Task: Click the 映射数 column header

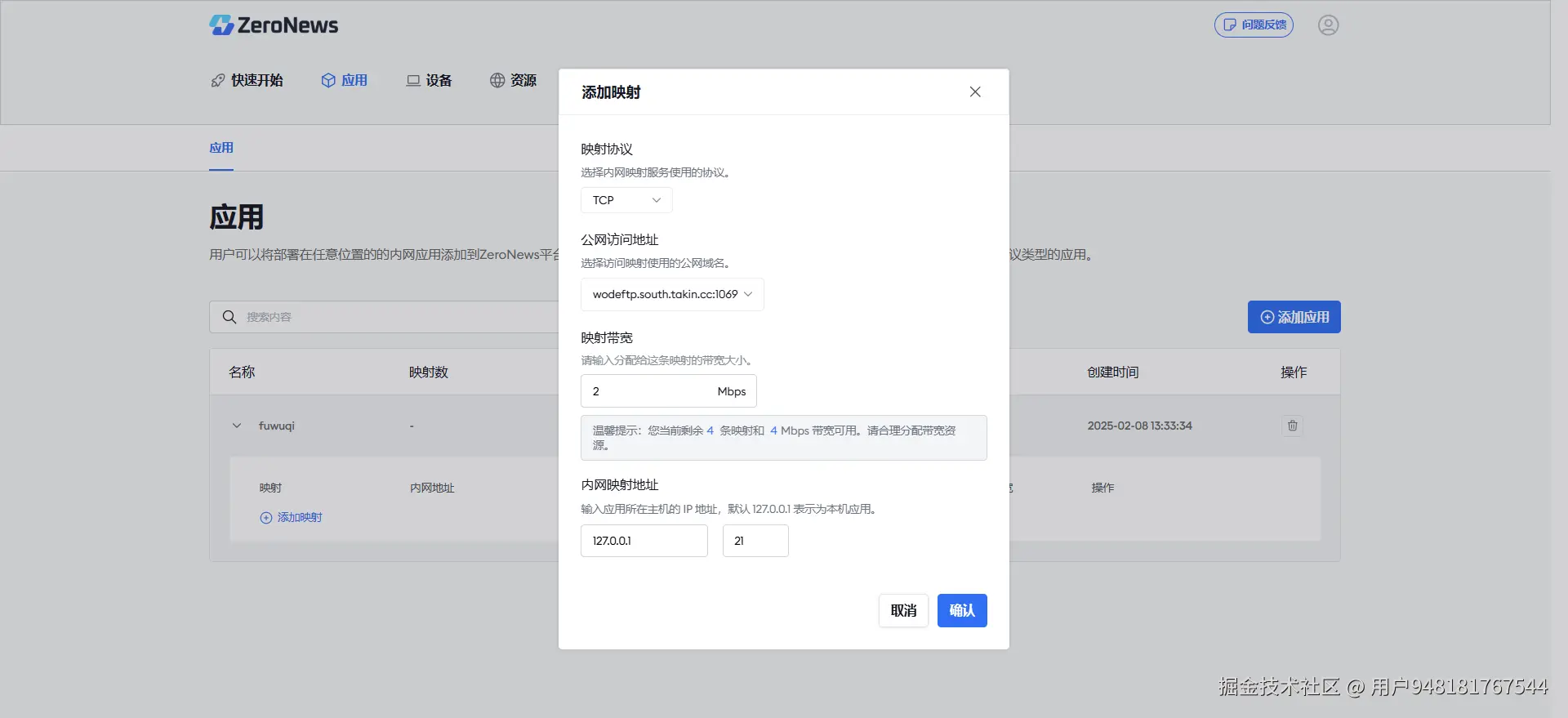Action: [x=429, y=372]
